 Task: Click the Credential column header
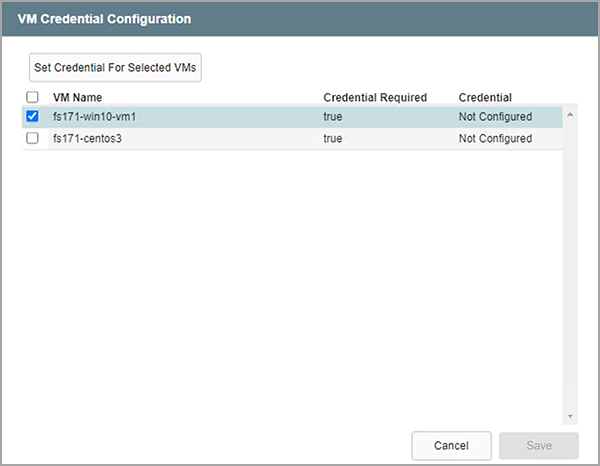click(x=485, y=98)
